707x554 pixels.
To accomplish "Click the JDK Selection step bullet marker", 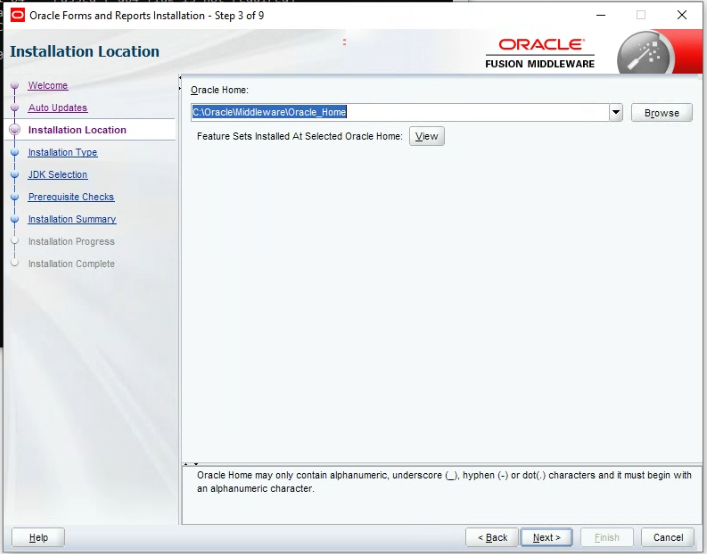I will (x=14, y=174).
